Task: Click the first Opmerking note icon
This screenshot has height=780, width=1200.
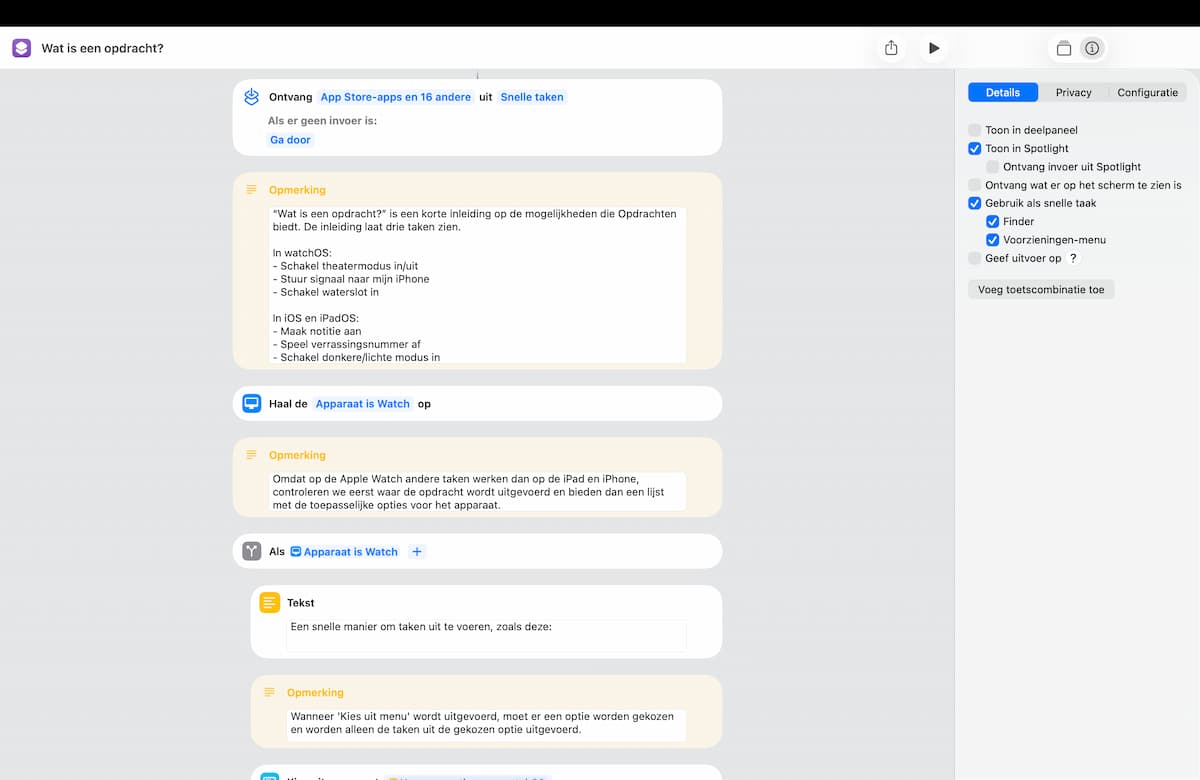Action: point(252,190)
